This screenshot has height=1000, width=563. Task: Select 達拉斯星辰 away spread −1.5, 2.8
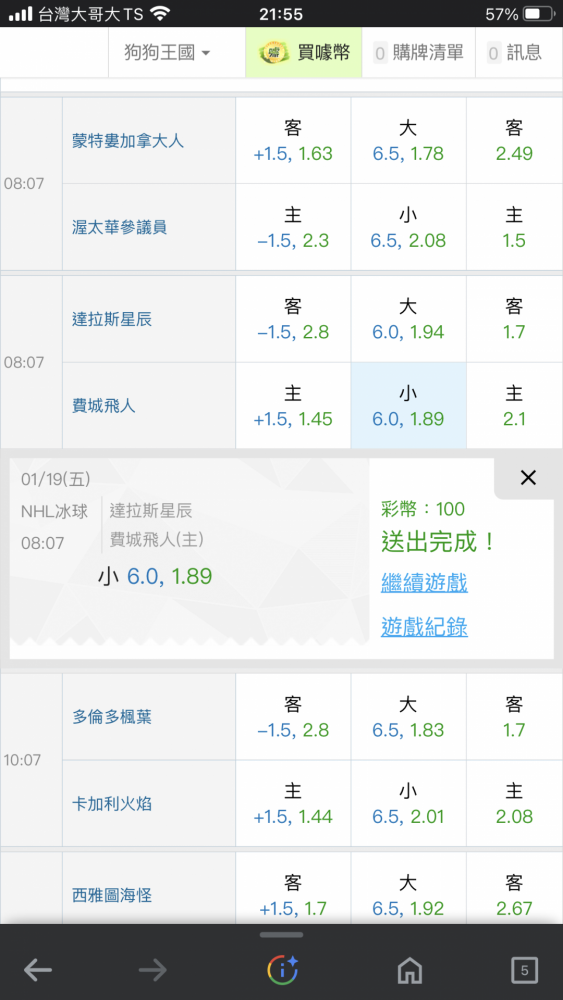click(x=293, y=319)
